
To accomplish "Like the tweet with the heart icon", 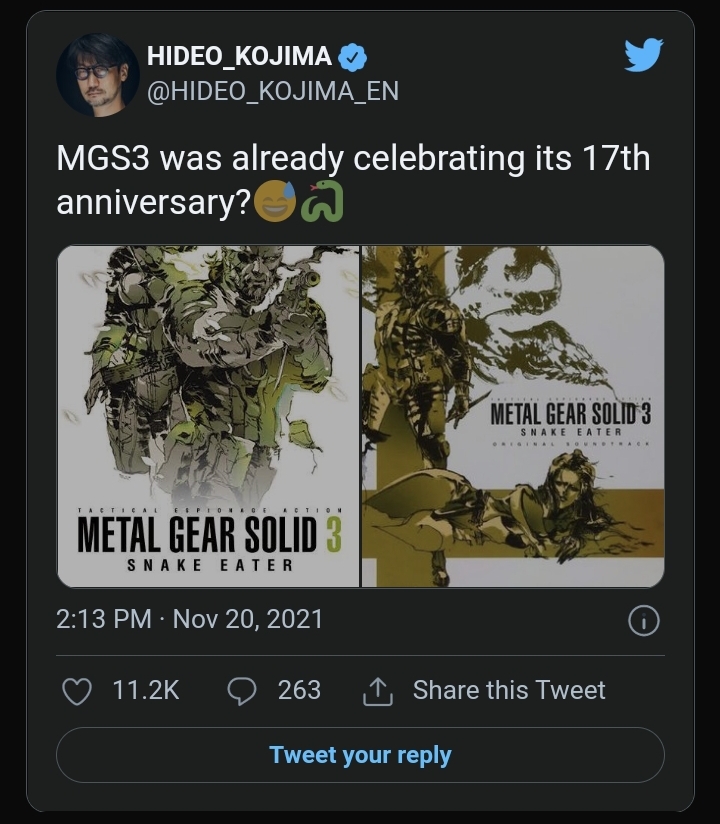I will tap(77, 690).
